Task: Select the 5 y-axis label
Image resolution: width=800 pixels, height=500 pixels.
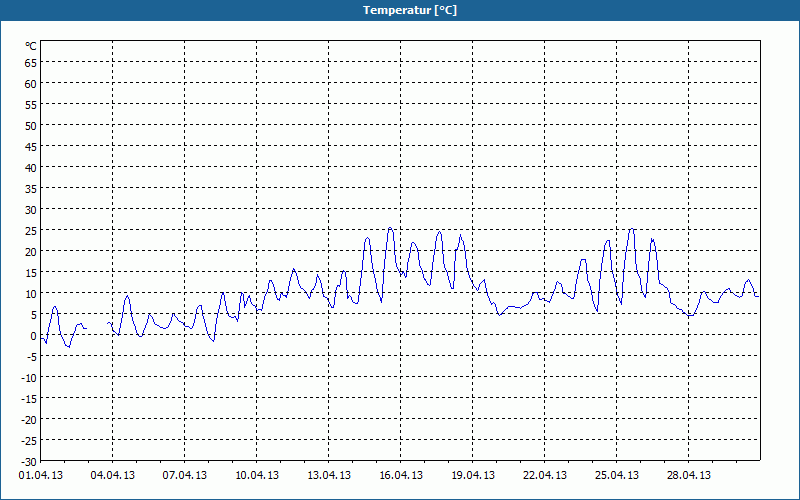Action: click(34, 315)
